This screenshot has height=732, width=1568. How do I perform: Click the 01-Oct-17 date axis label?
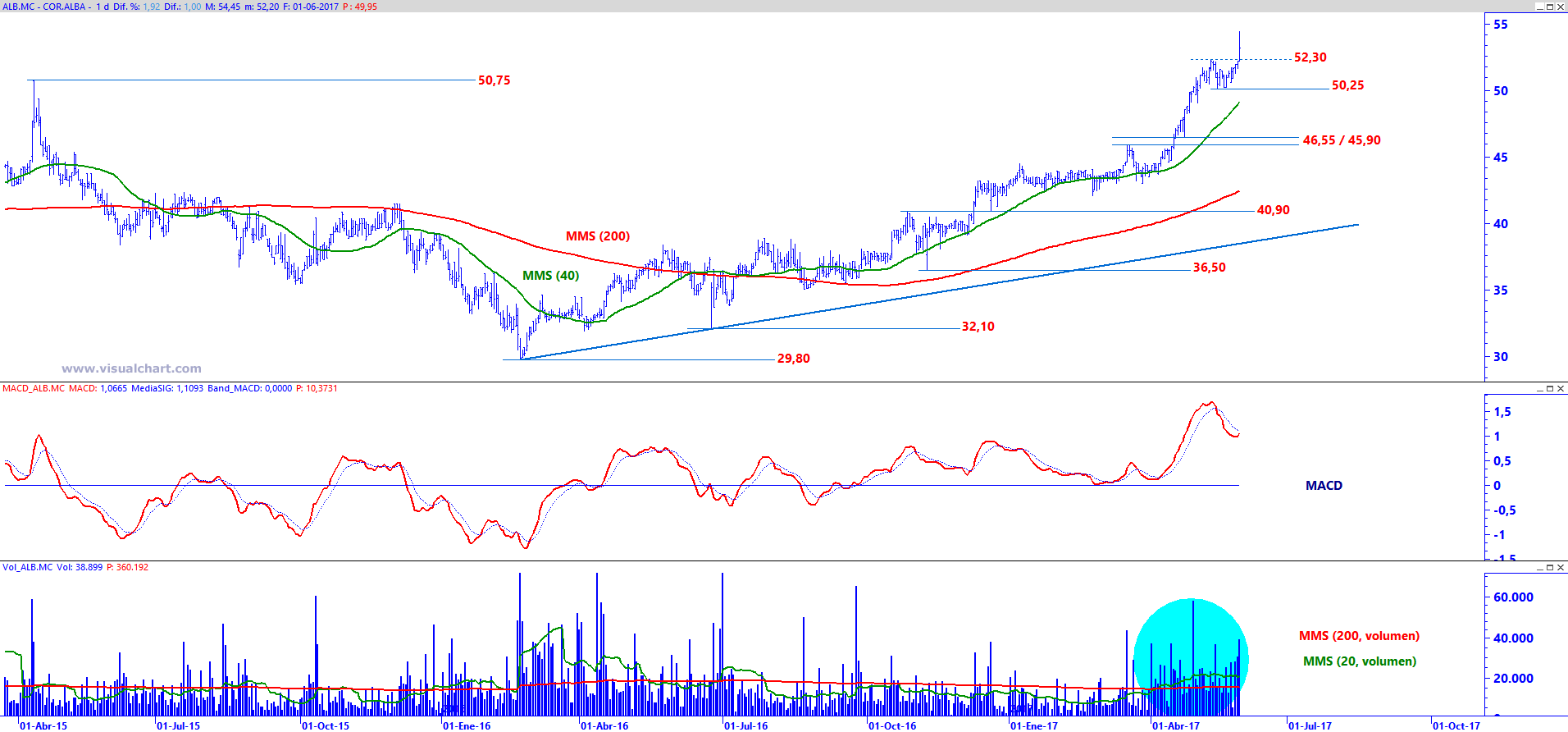(1457, 725)
